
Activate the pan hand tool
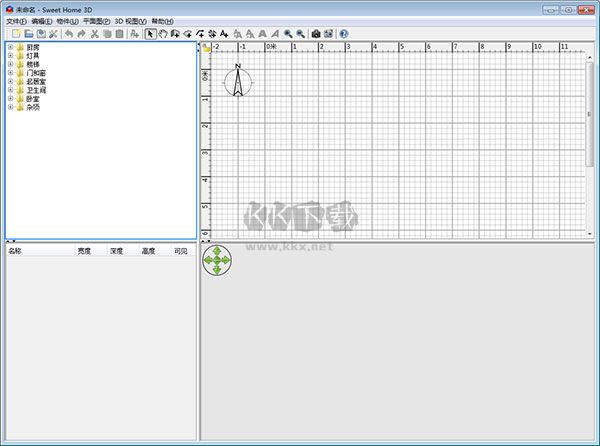pos(162,33)
